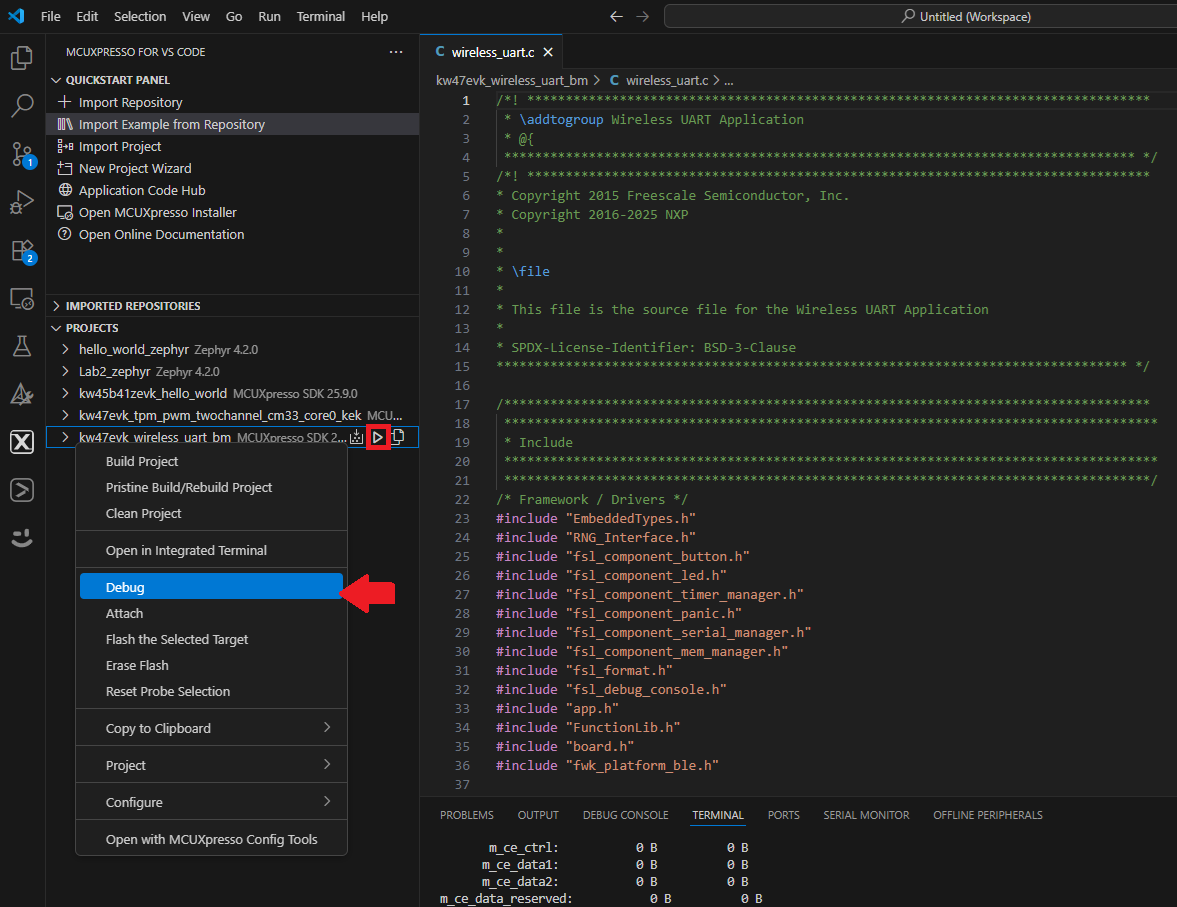Open the Run and Debug sidebar view
Screen dimensions: 1177x907
[21, 202]
